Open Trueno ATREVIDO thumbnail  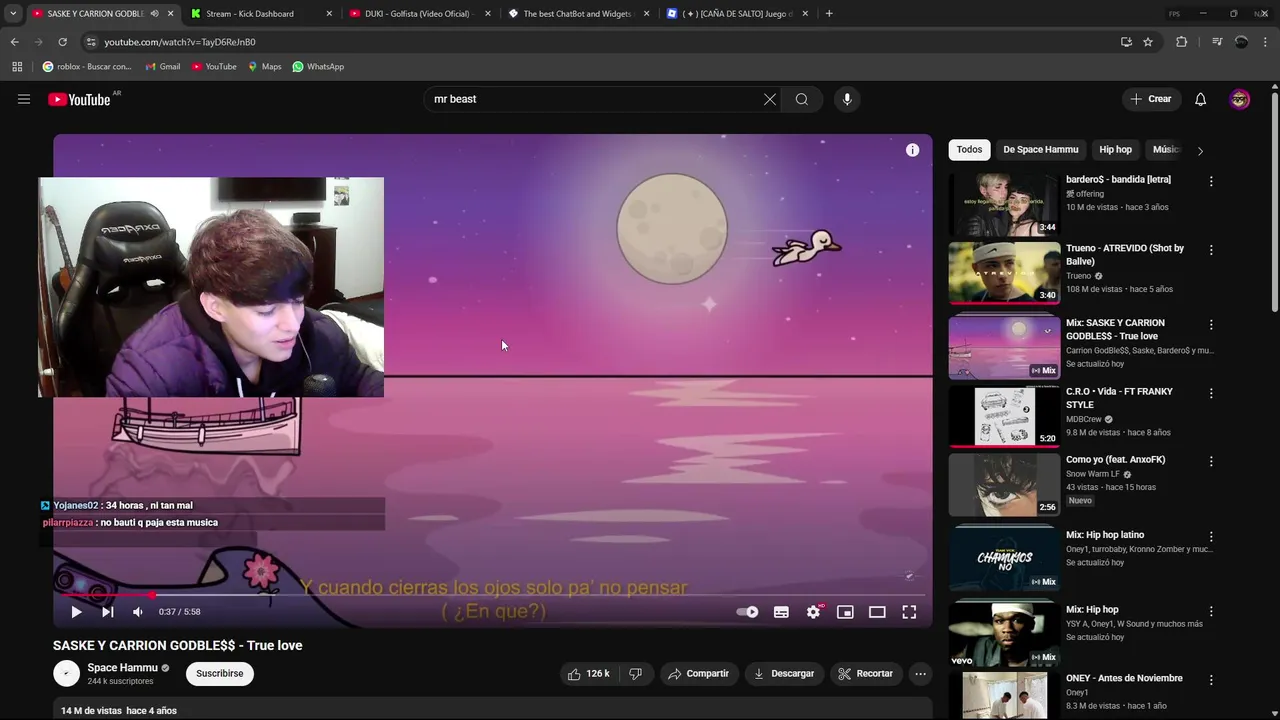point(1004,273)
